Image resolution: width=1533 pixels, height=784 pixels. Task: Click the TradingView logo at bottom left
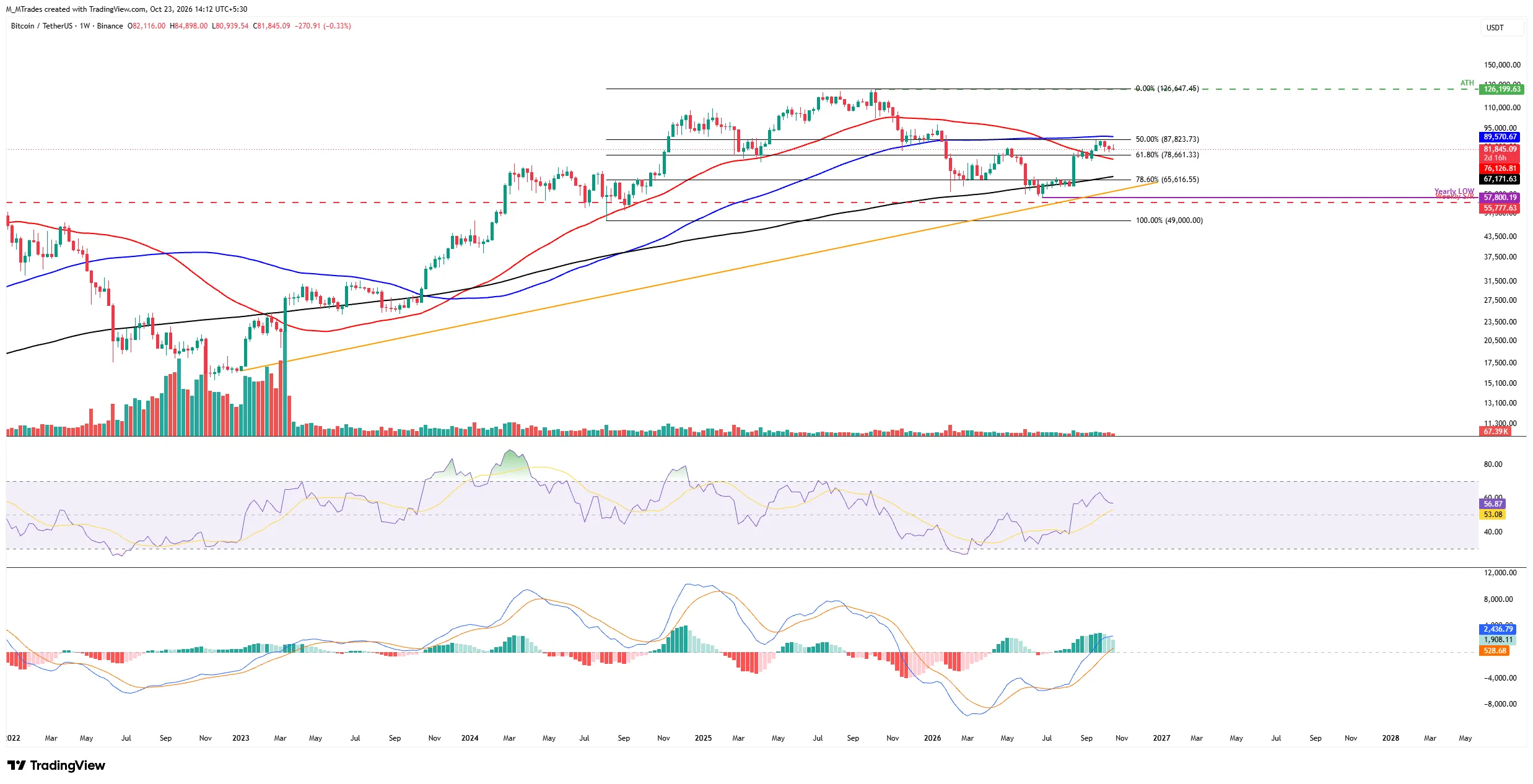(x=56, y=765)
